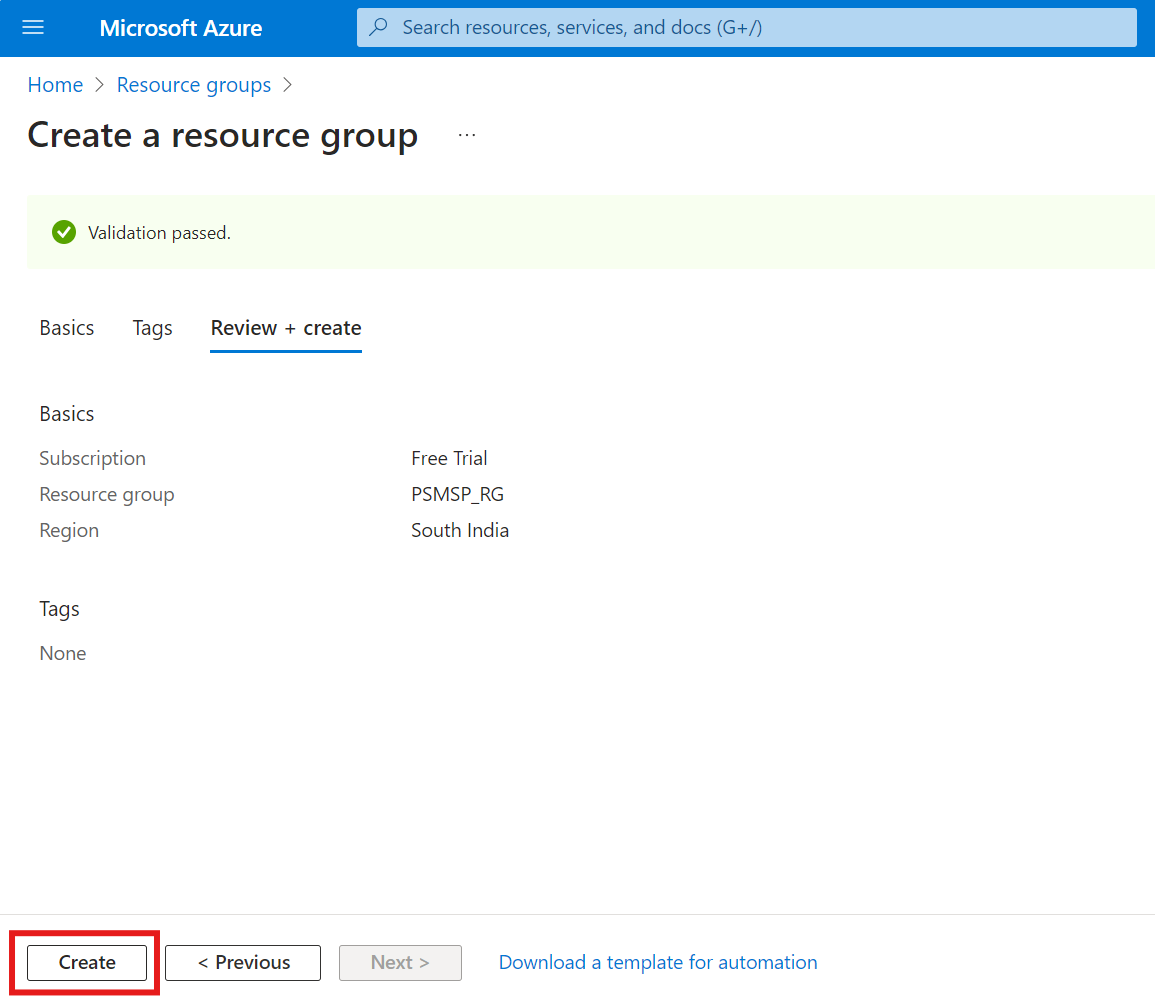Go back with the Previous button
Viewport: 1155px width, 1003px height.
point(243,963)
